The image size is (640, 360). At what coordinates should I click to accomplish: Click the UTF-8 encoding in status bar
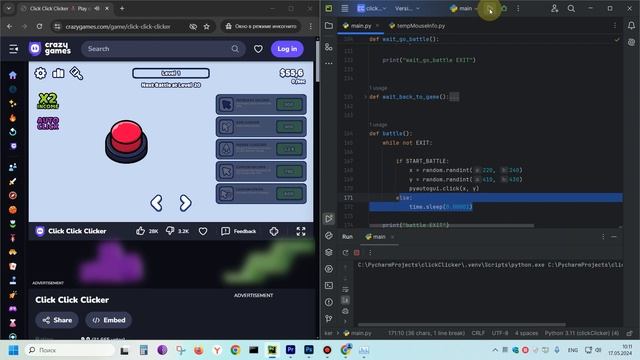(500, 333)
